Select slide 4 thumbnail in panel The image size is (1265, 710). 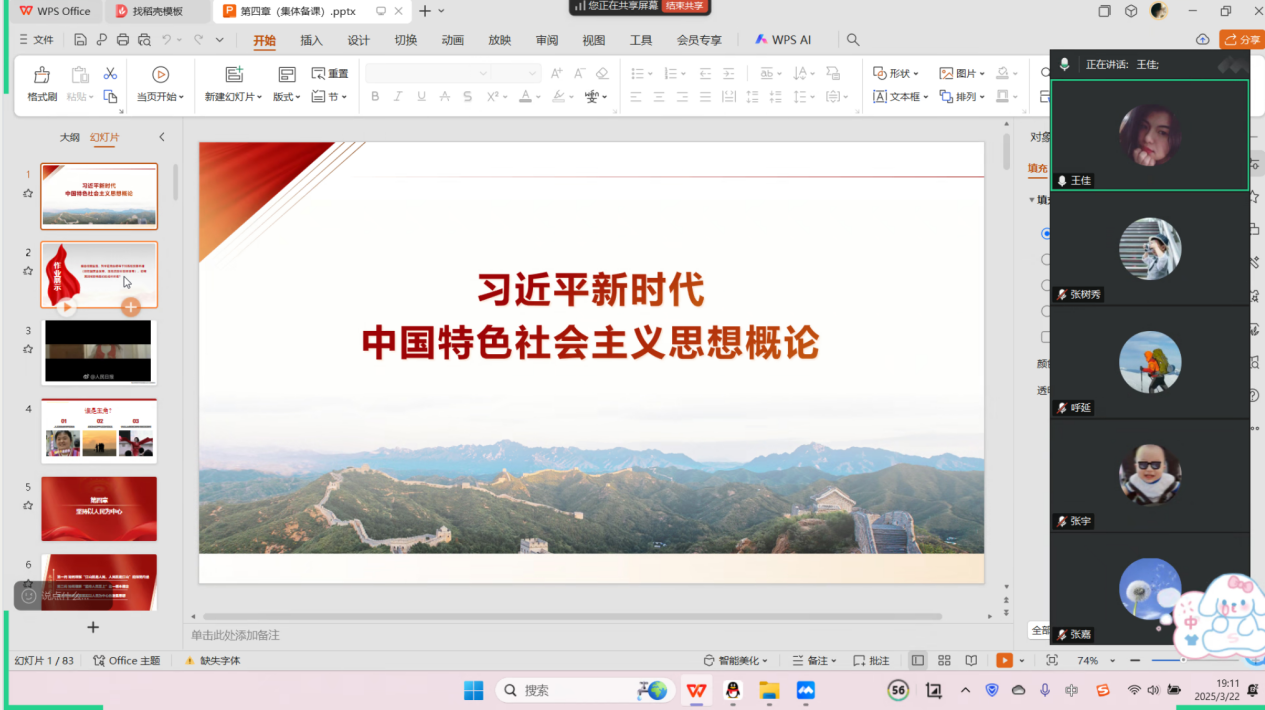click(99, 431)
